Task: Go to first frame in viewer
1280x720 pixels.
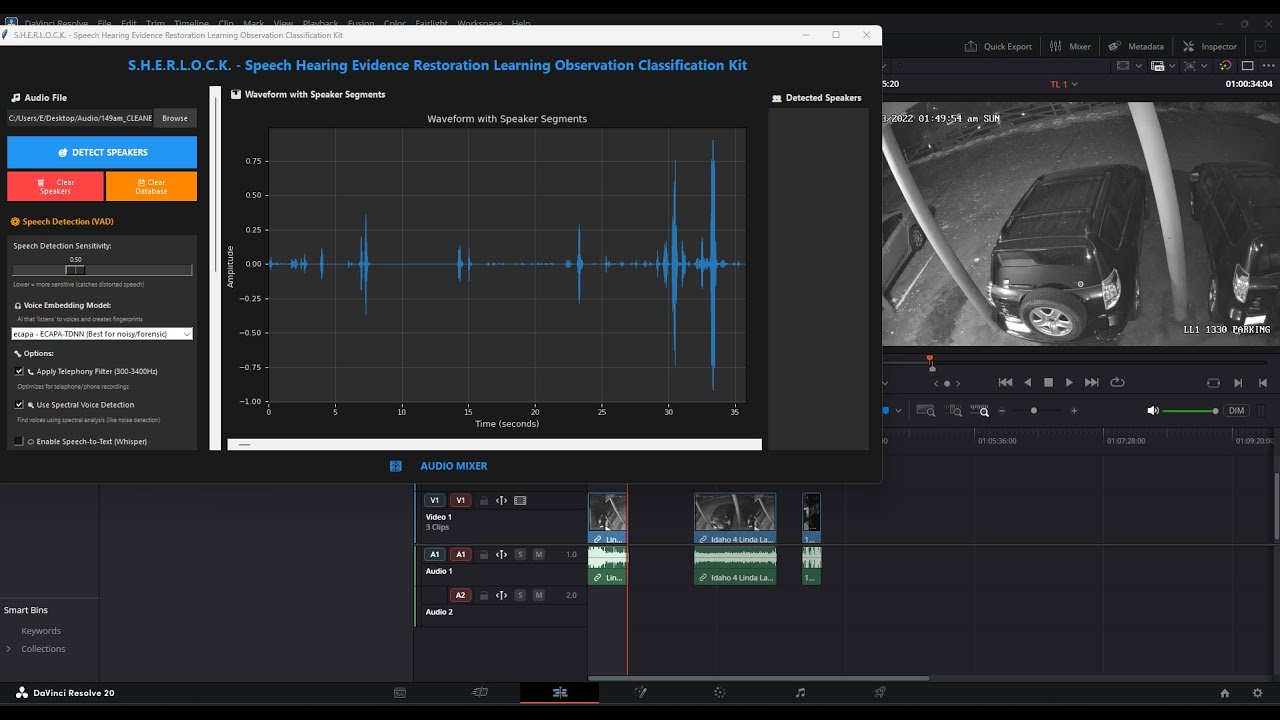Action: [x=1005, y=382]
